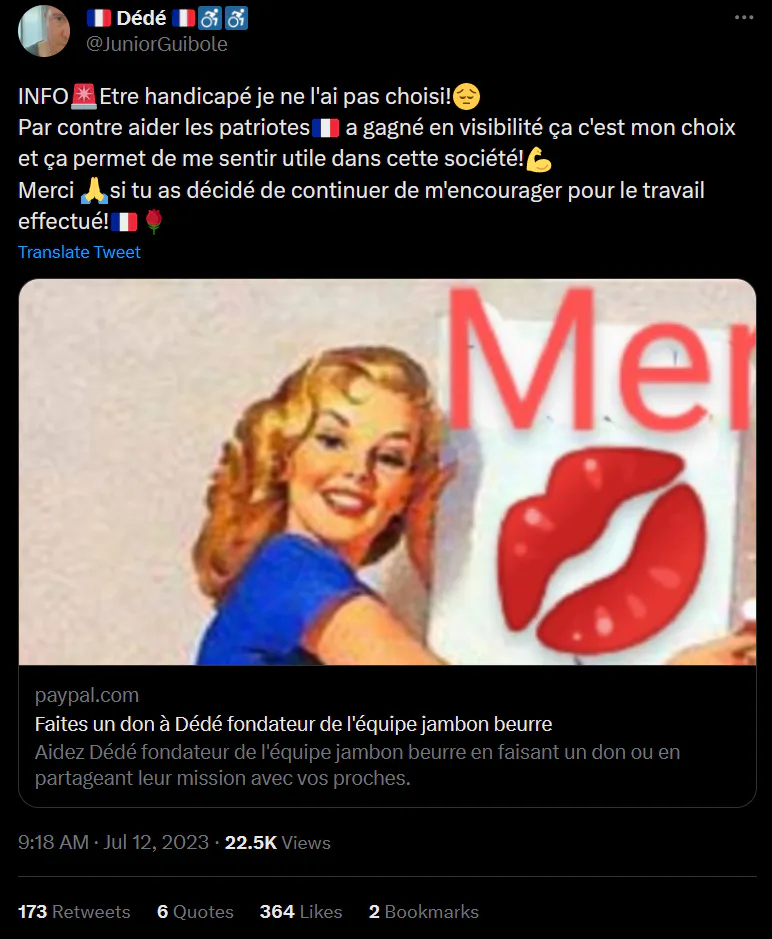The height and width of the screenshot is (939, 772).
Task: View the 6 Quotes list
Action: tap(195, 911)
